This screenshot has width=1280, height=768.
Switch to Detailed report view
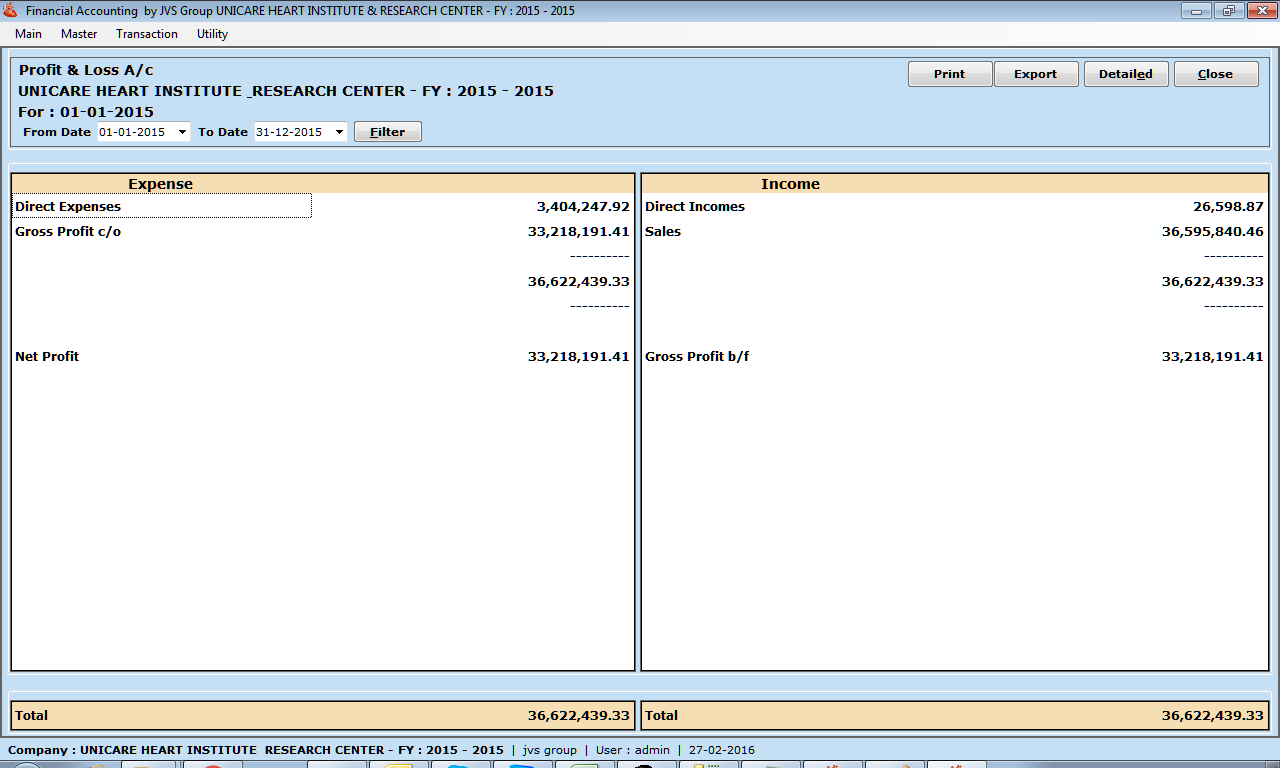tap(1125, 74)
